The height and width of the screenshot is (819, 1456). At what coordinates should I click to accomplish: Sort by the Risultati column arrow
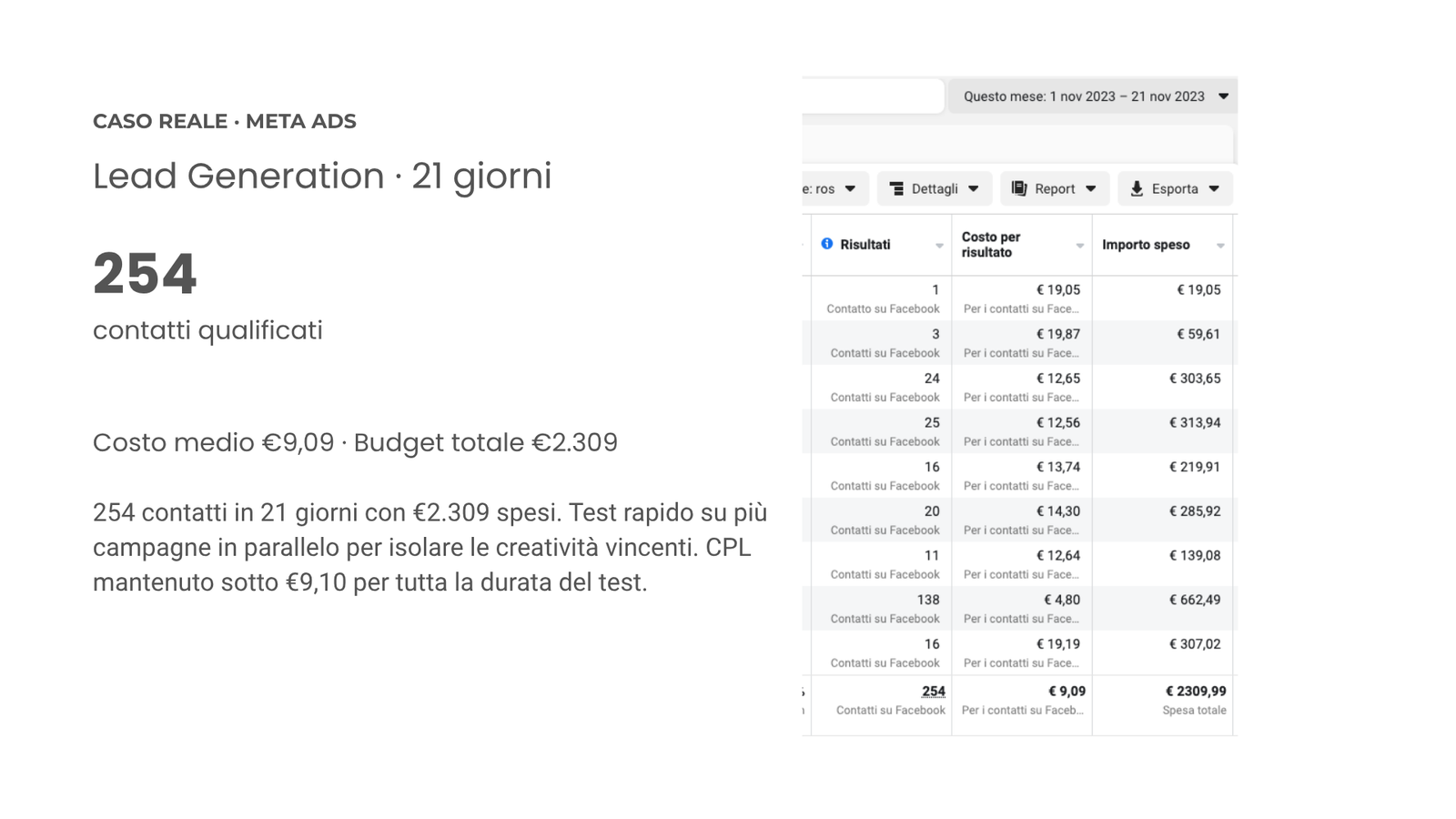(x=939, y=246)
